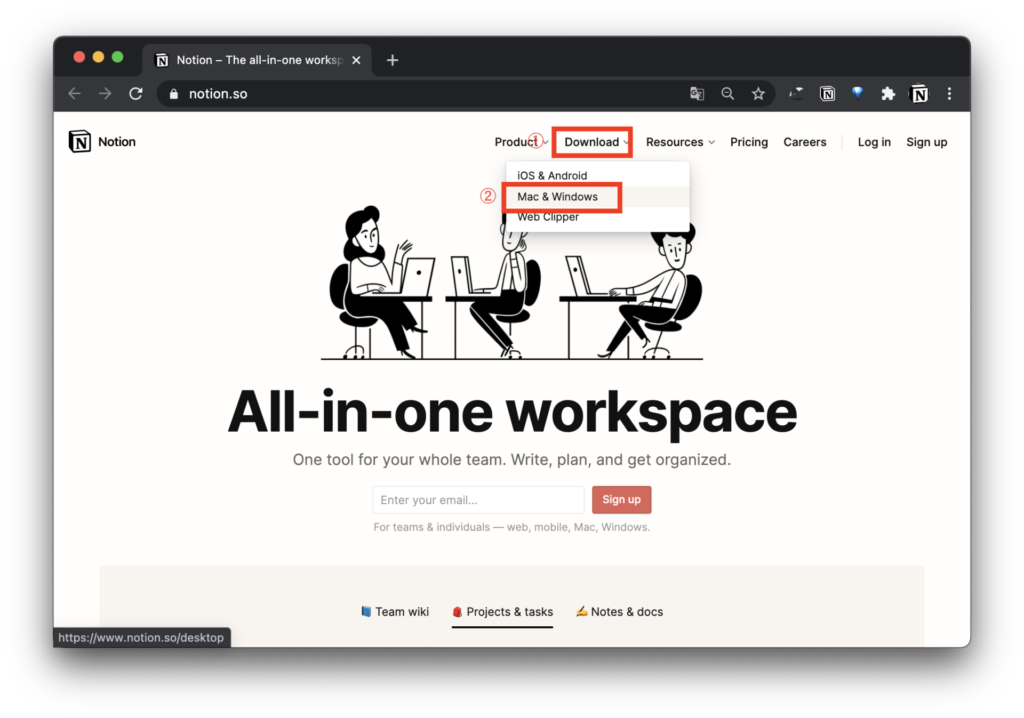Screen dimensions: 1024x718
Task: Open the translate page icon in address bar
Action: (x=697, y=93)
